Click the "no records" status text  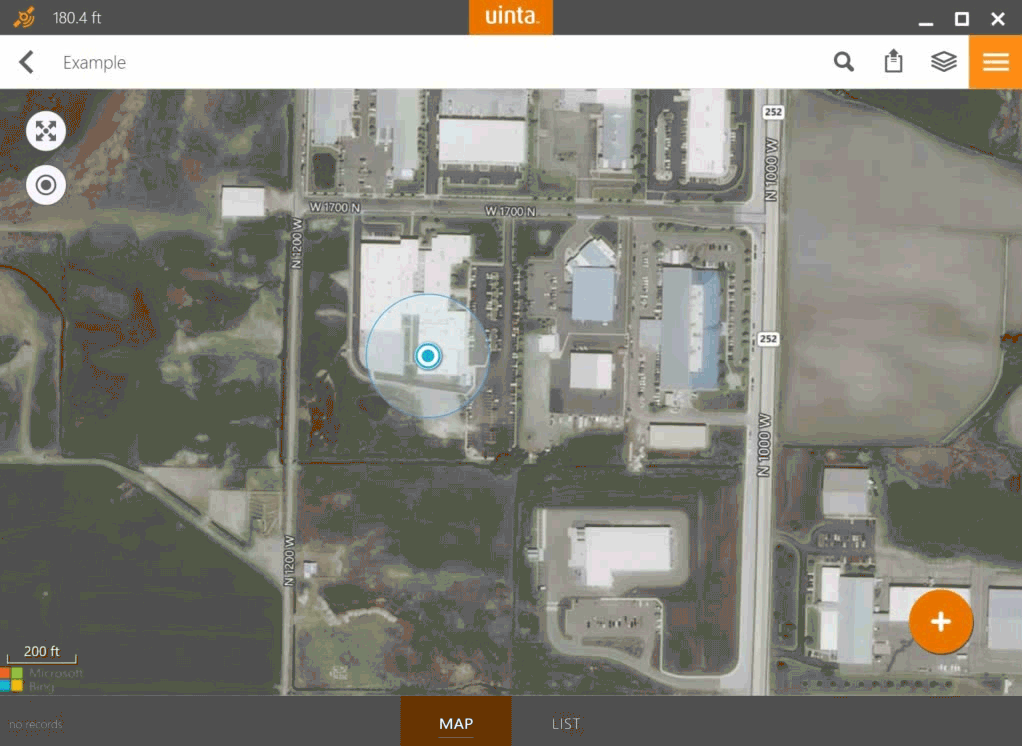click(36, 724)
